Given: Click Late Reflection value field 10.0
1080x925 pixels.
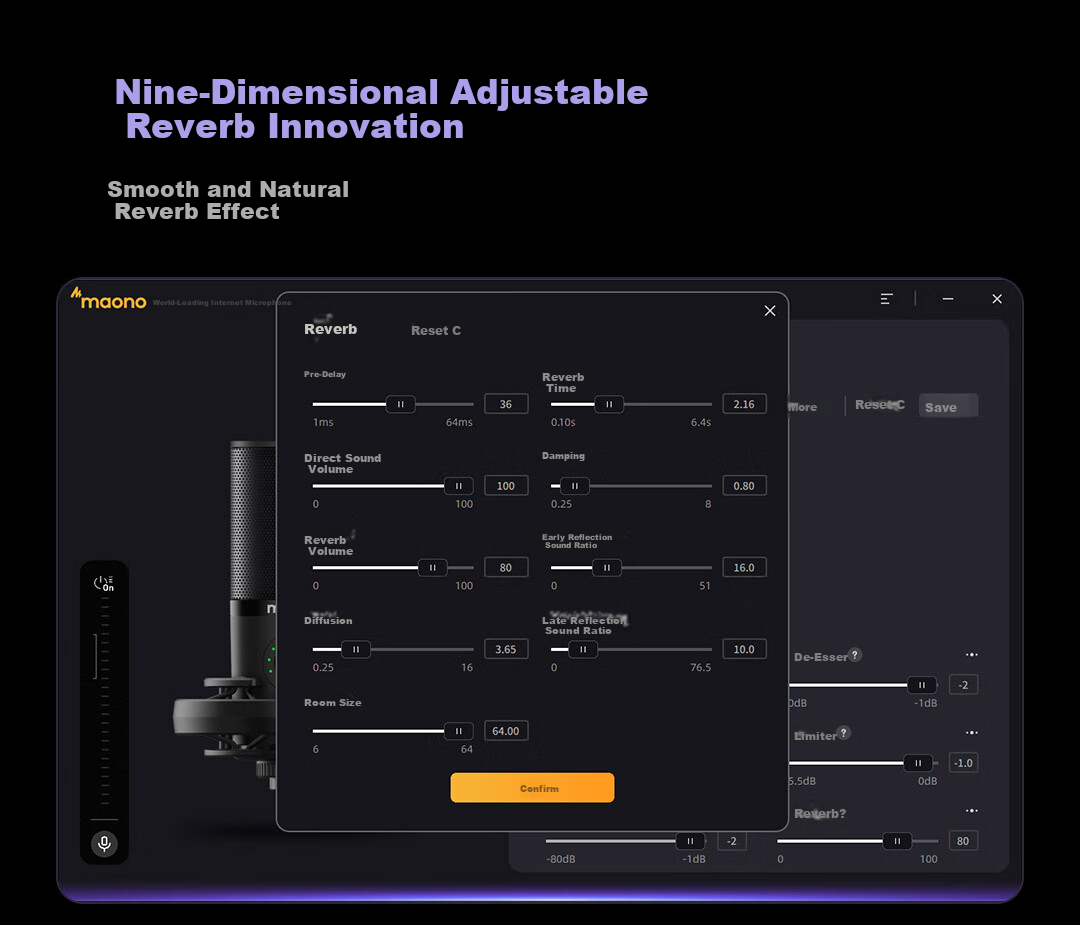Looking at the screenshot, I should (x=744, y=649).
